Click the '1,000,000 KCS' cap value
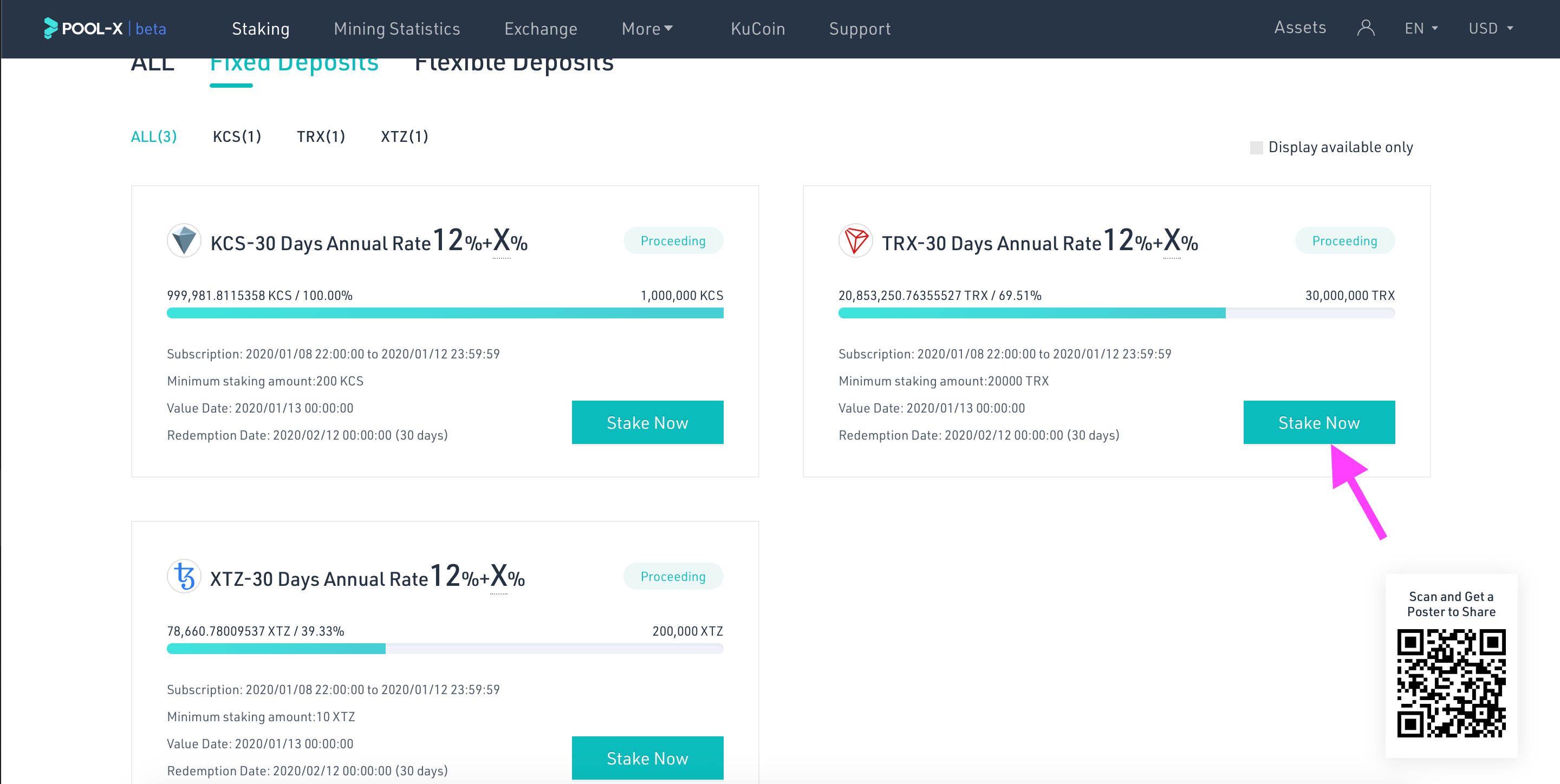1560x784 pixels. (x=682, y=296)
